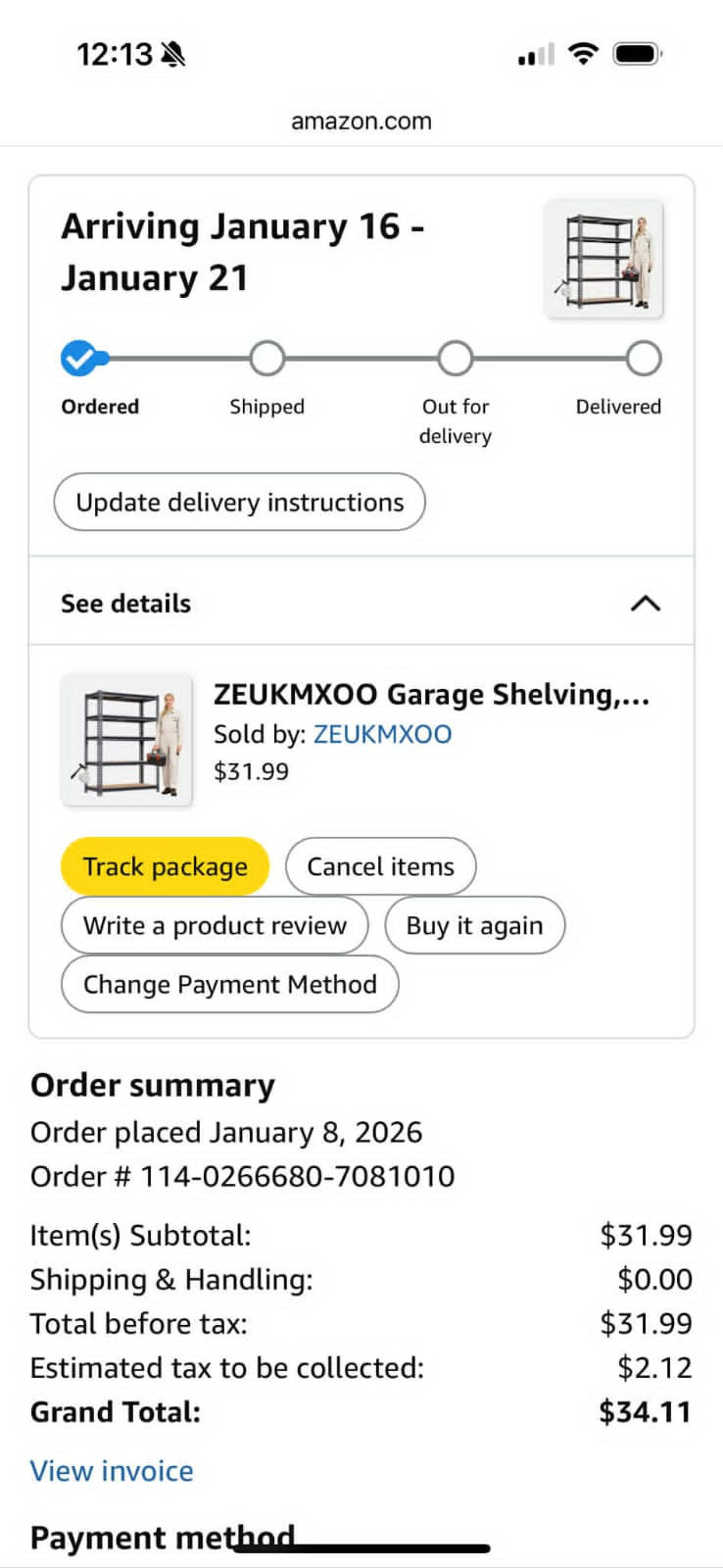Tap the Wi-Fi status icon
The width and height of the screenshot is (723, 1568).
[x=583, y=54]
